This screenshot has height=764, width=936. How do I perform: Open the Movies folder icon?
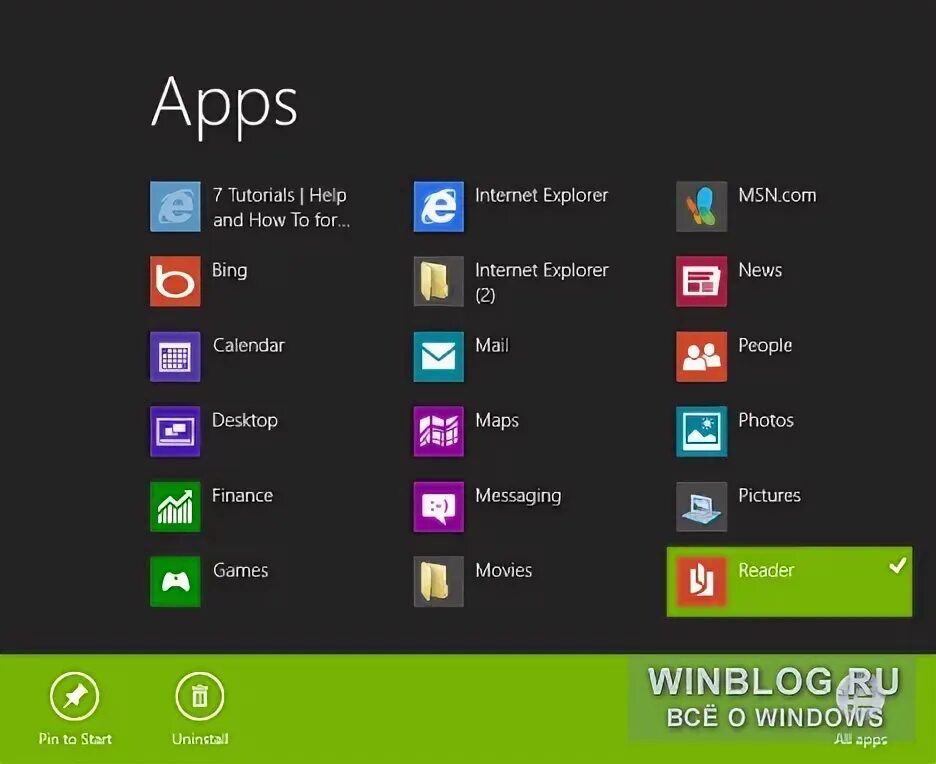point(439,581)
